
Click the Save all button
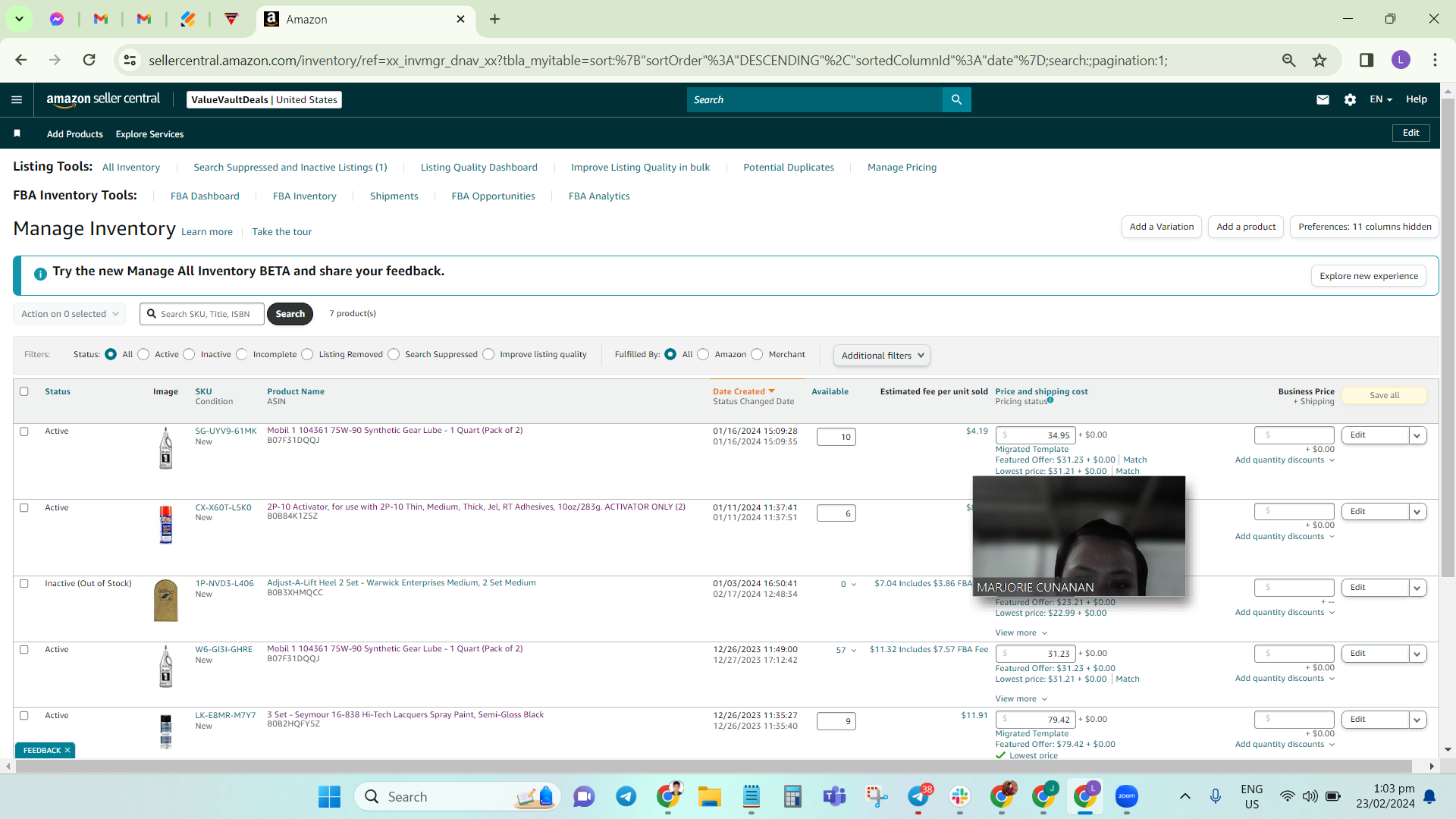1384,395
